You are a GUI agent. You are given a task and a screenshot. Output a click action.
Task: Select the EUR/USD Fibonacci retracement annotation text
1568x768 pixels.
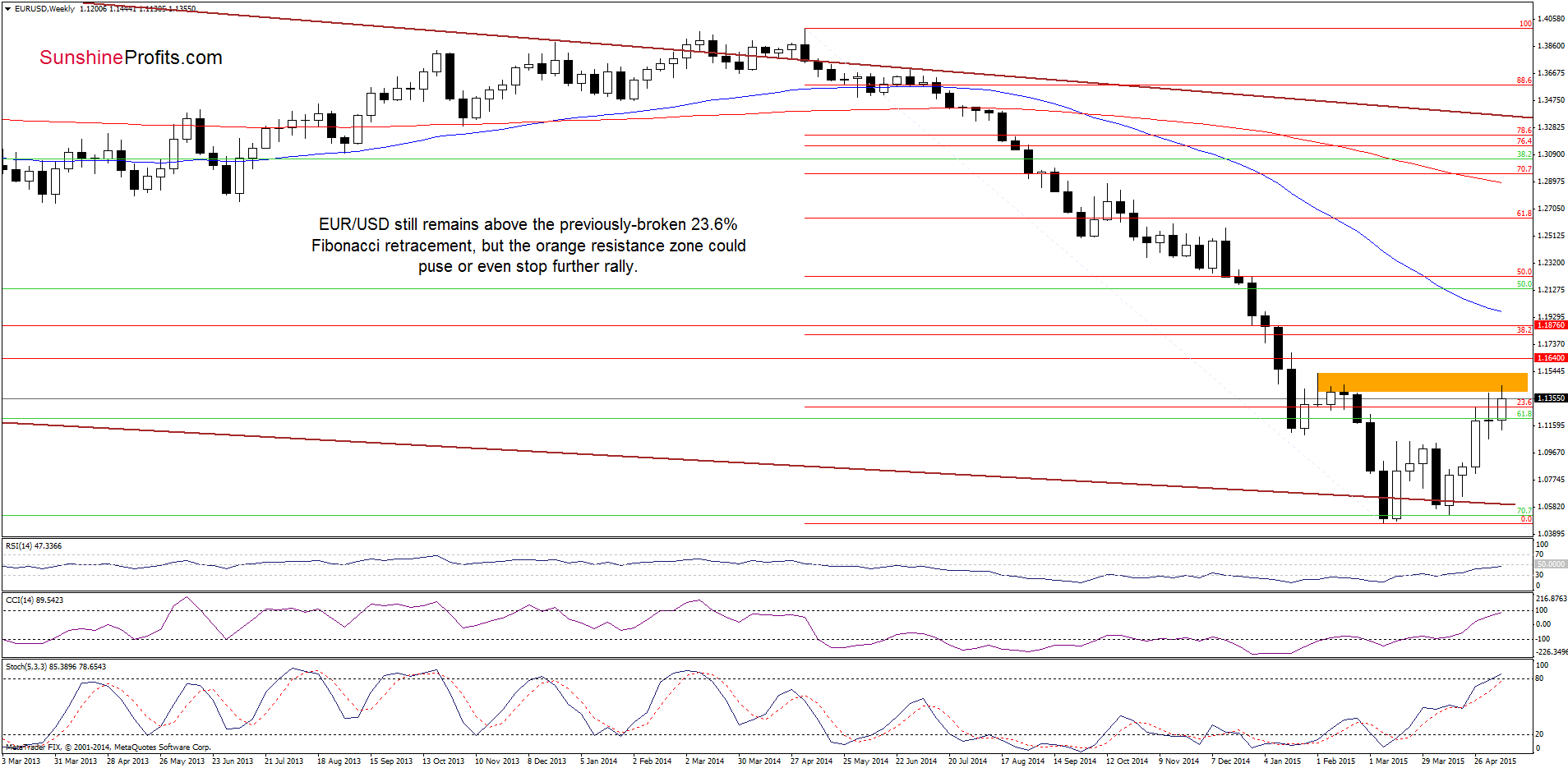[528, 246]
